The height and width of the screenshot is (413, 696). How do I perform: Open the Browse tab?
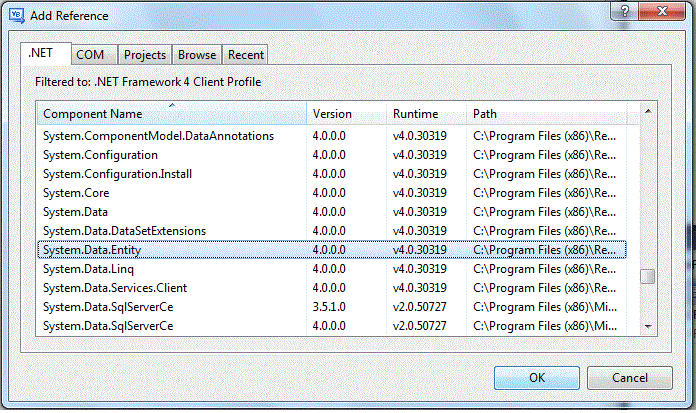[197, 55]
